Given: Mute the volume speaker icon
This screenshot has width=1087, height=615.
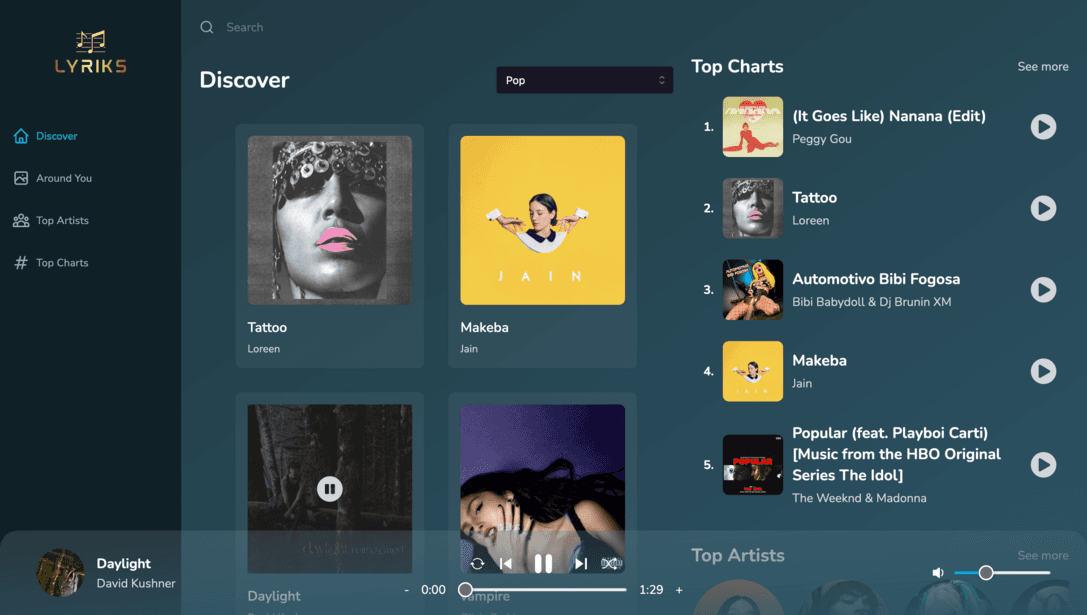Looking at the screenshot, I should (938, 573).
